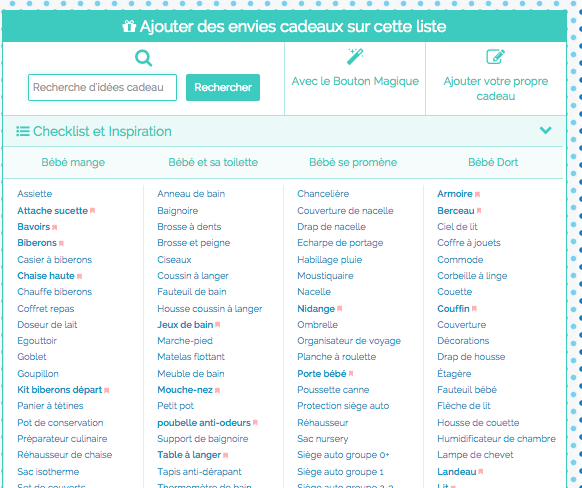
Task: Collapse the Checklist et Inspiration chevron
Action: click(545, 130)
